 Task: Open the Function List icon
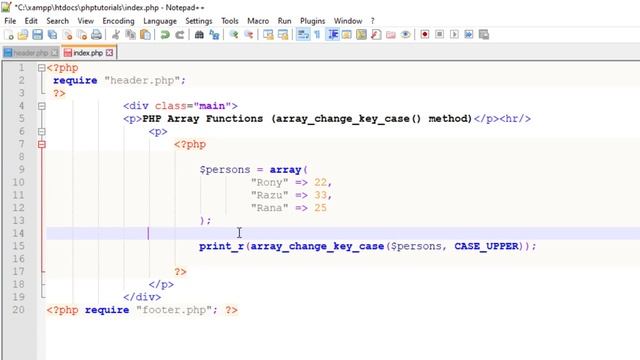376,35
